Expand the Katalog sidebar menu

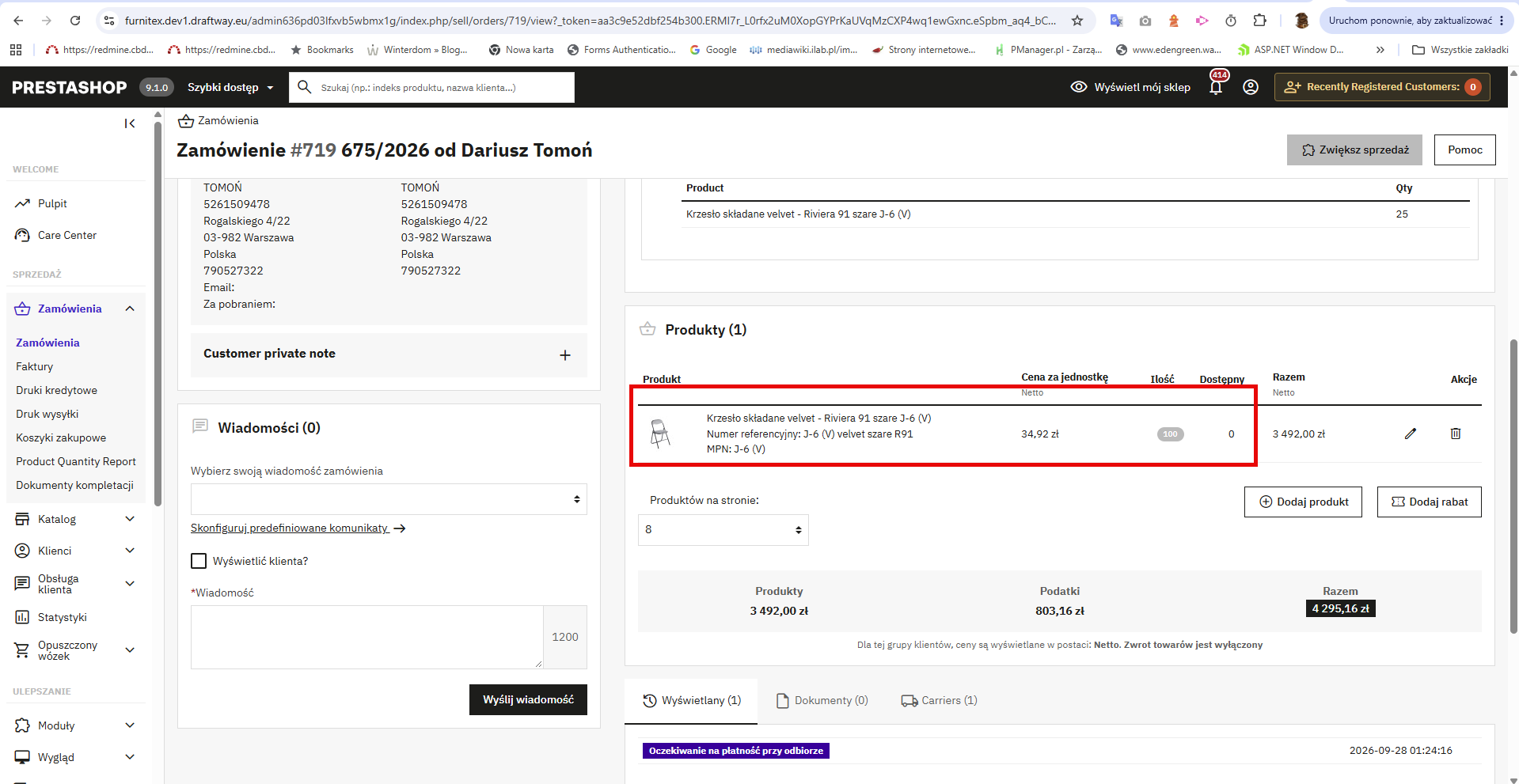[x=76, y=519]
